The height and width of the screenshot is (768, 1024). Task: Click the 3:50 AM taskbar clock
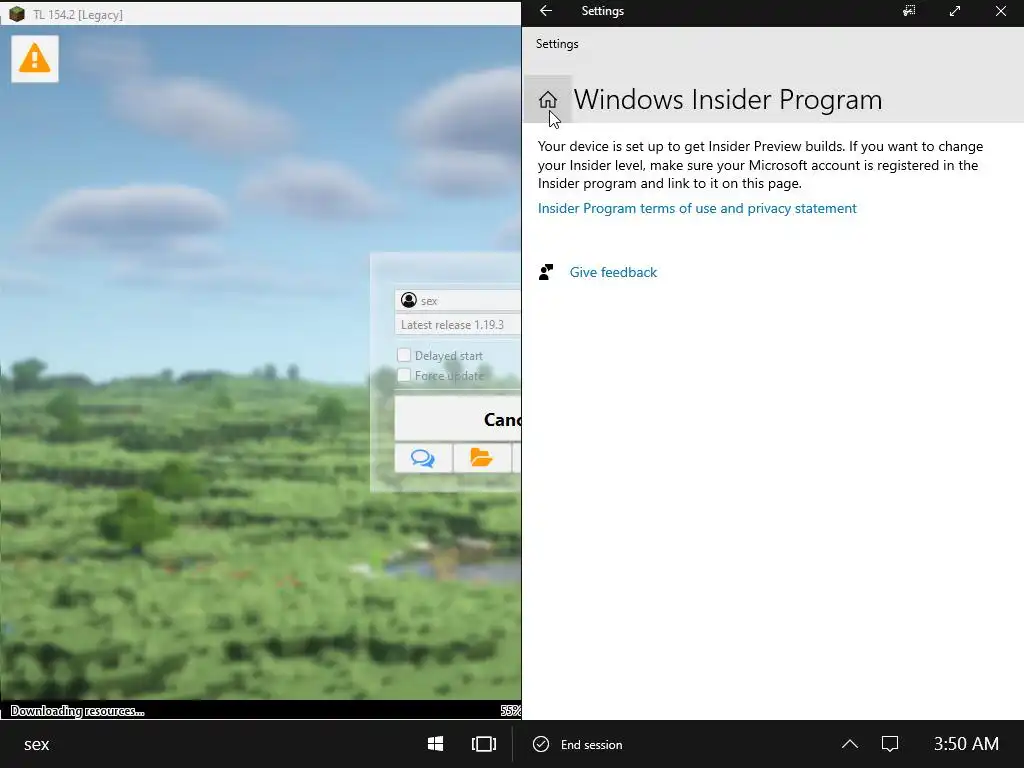[966, 744]
